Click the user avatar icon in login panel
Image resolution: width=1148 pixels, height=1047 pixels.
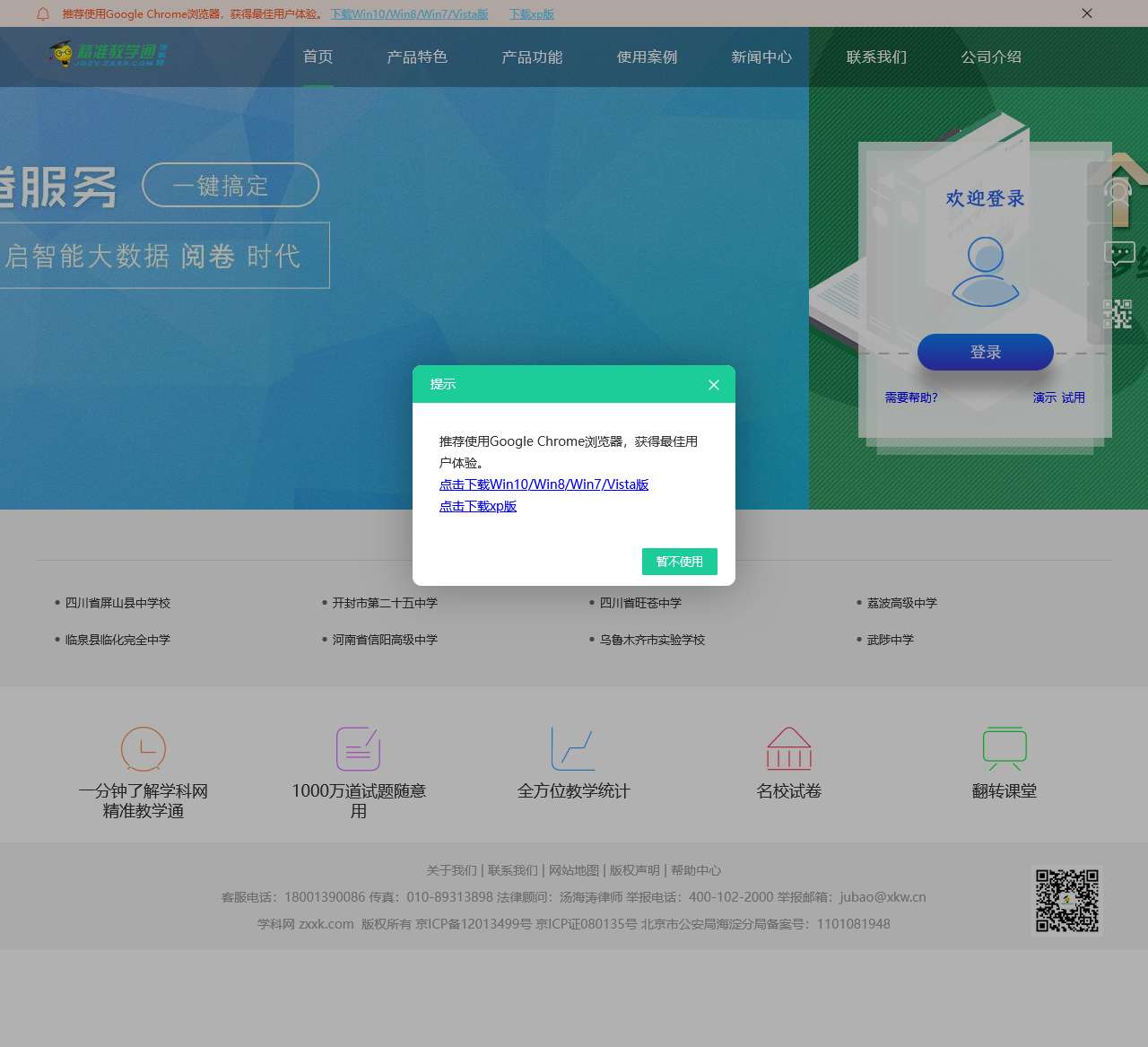[986, 271]
